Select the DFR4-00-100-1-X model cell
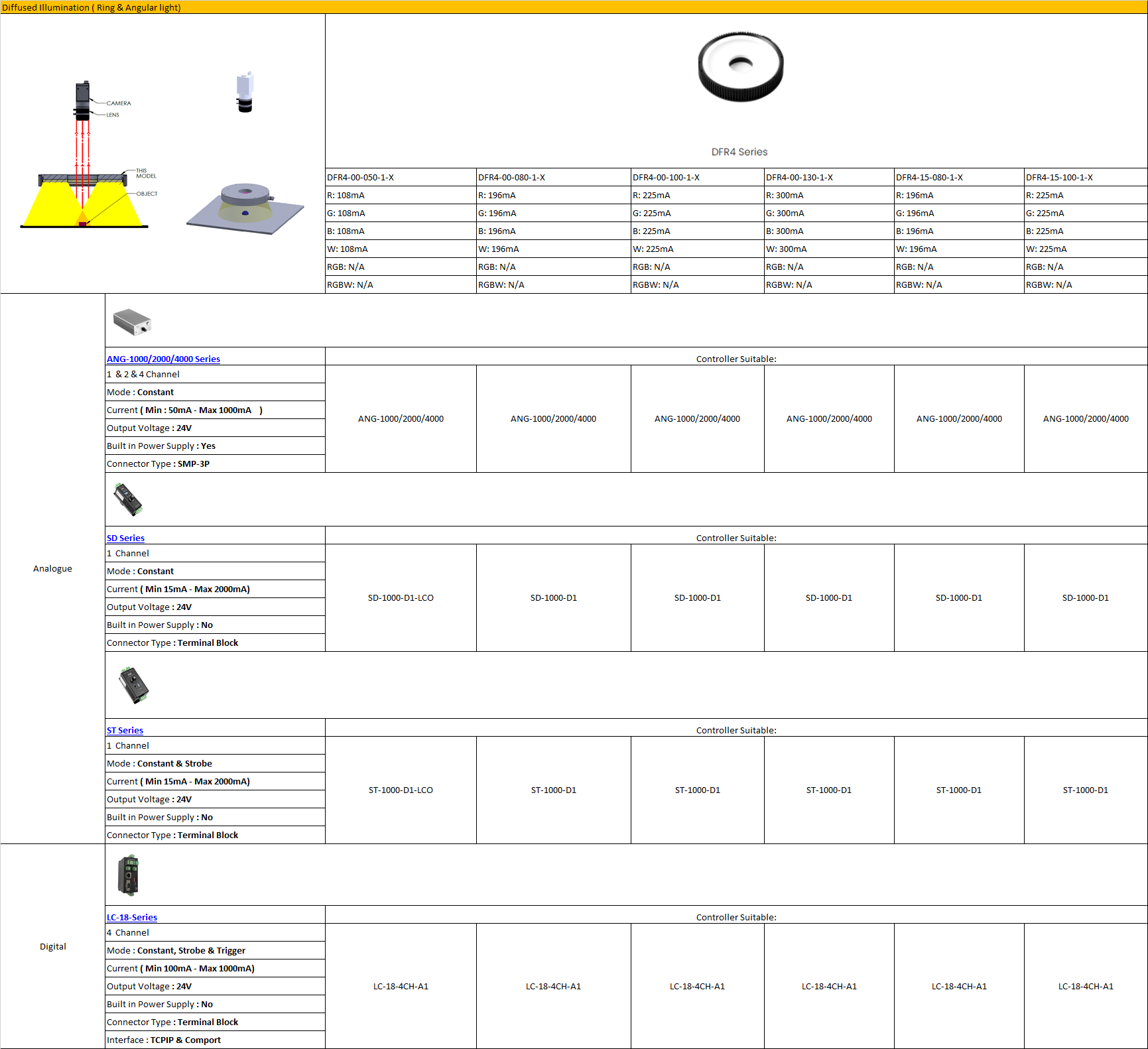 (697, 177)
